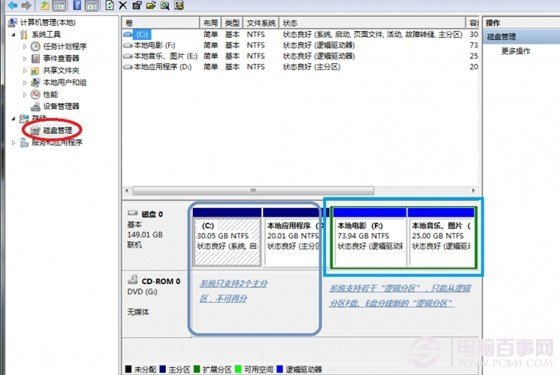Click the blue Back arrow in toolbar
The height and width of the screenshot is (375, 560).
(12, 5)
